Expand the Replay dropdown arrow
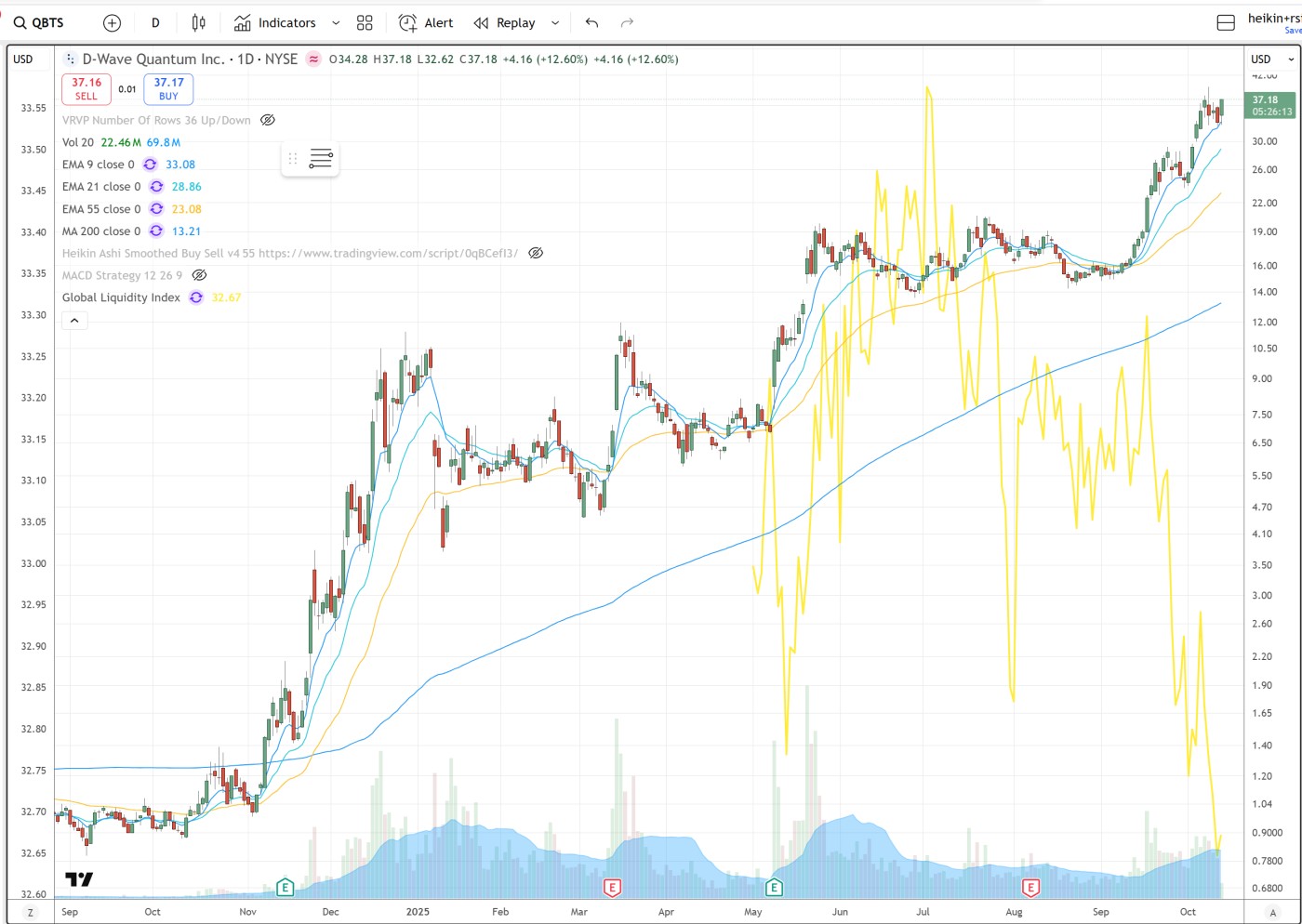Image resolution: width=1302 pixels, height=924 pixels. (555, 23)
